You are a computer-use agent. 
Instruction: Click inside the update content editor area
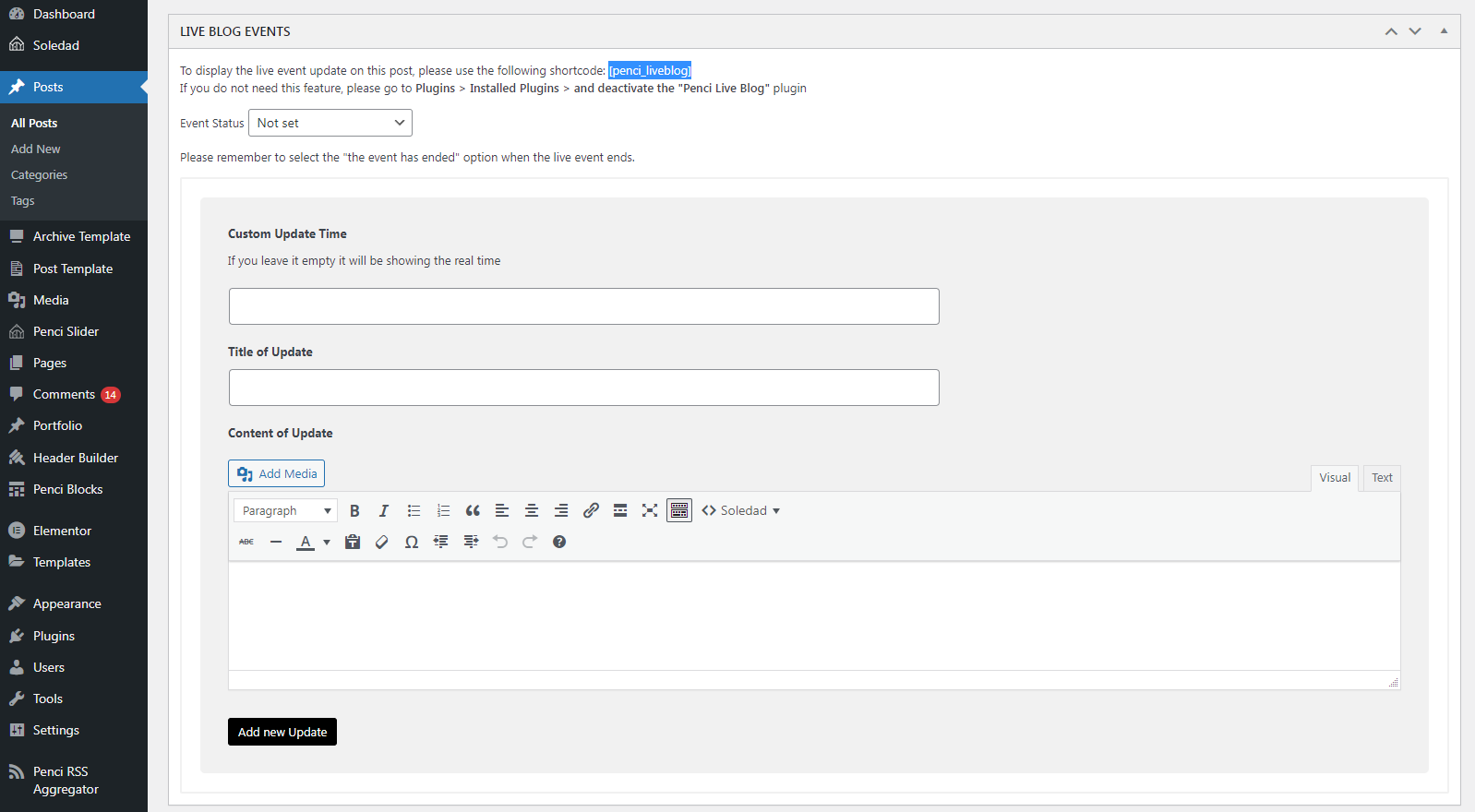814,615
